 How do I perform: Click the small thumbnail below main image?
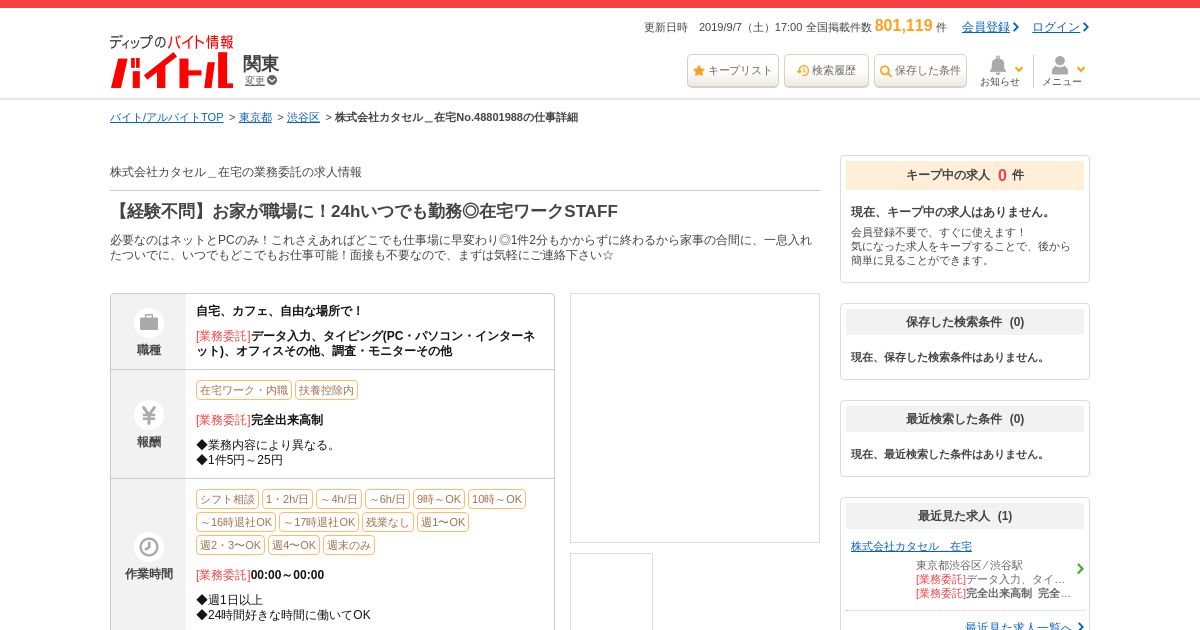(611, 591)
